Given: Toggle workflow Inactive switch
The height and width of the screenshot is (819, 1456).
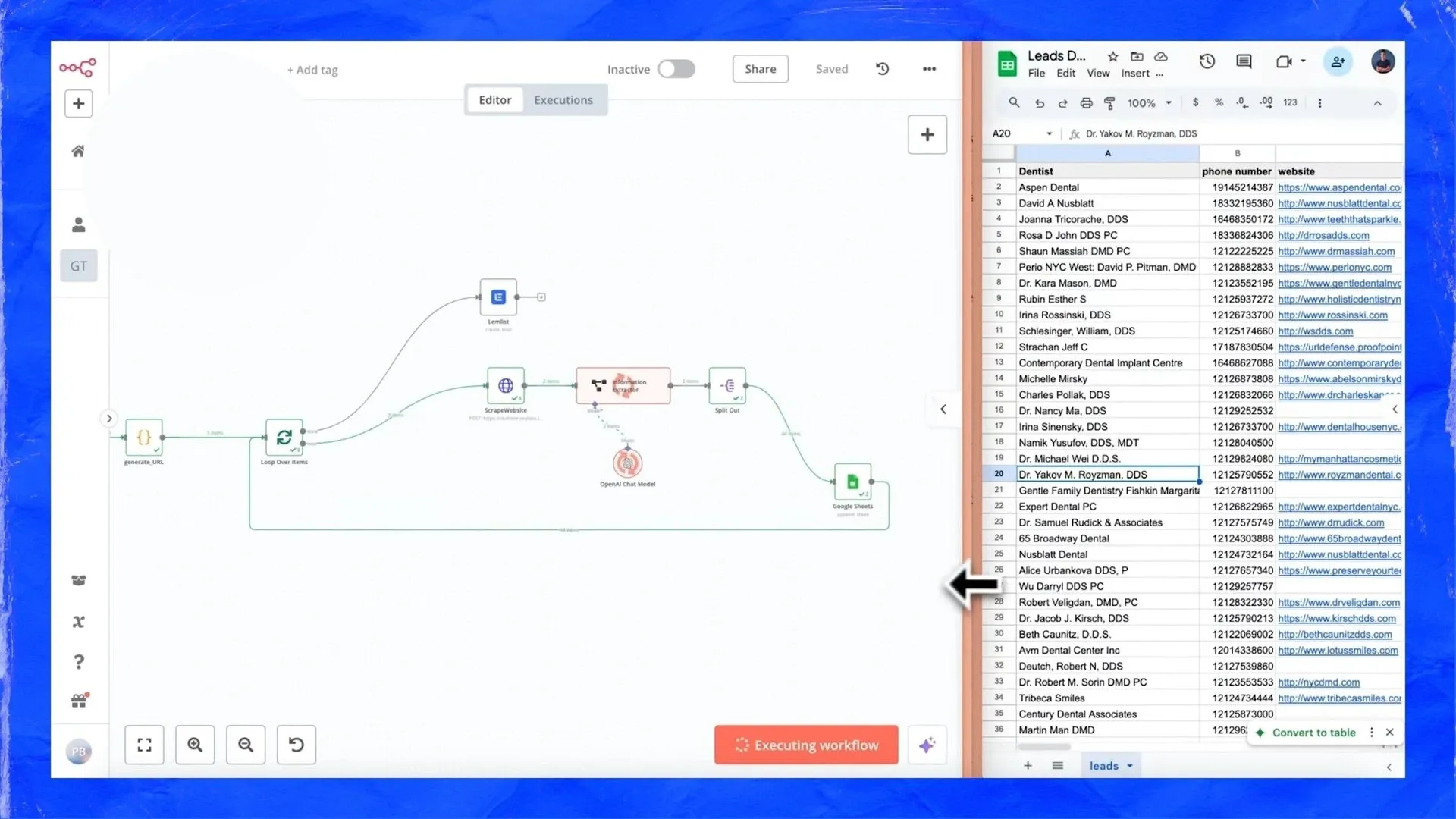Looking at the screenshot, I should pos(676,69).
